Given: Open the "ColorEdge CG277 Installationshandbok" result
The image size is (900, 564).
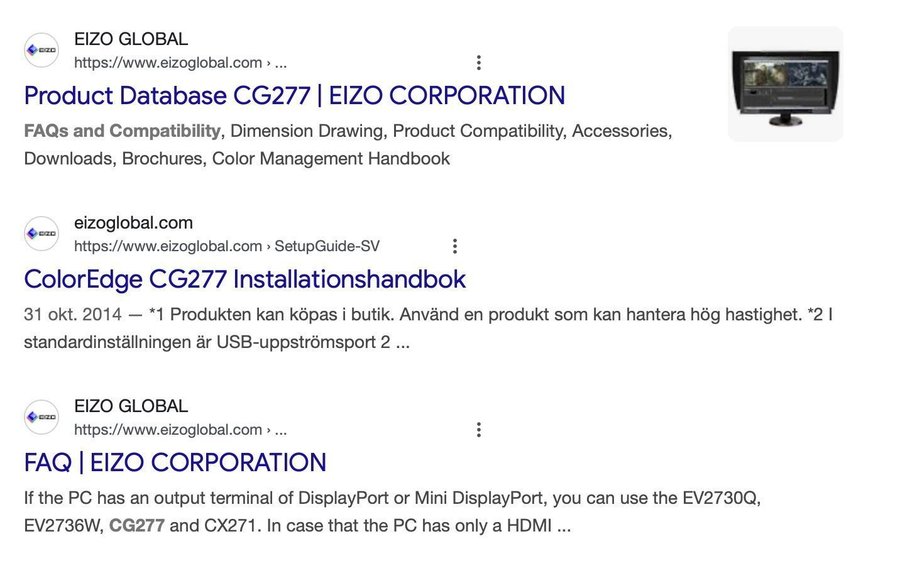Looking at the screenshot, I should 245,279.
